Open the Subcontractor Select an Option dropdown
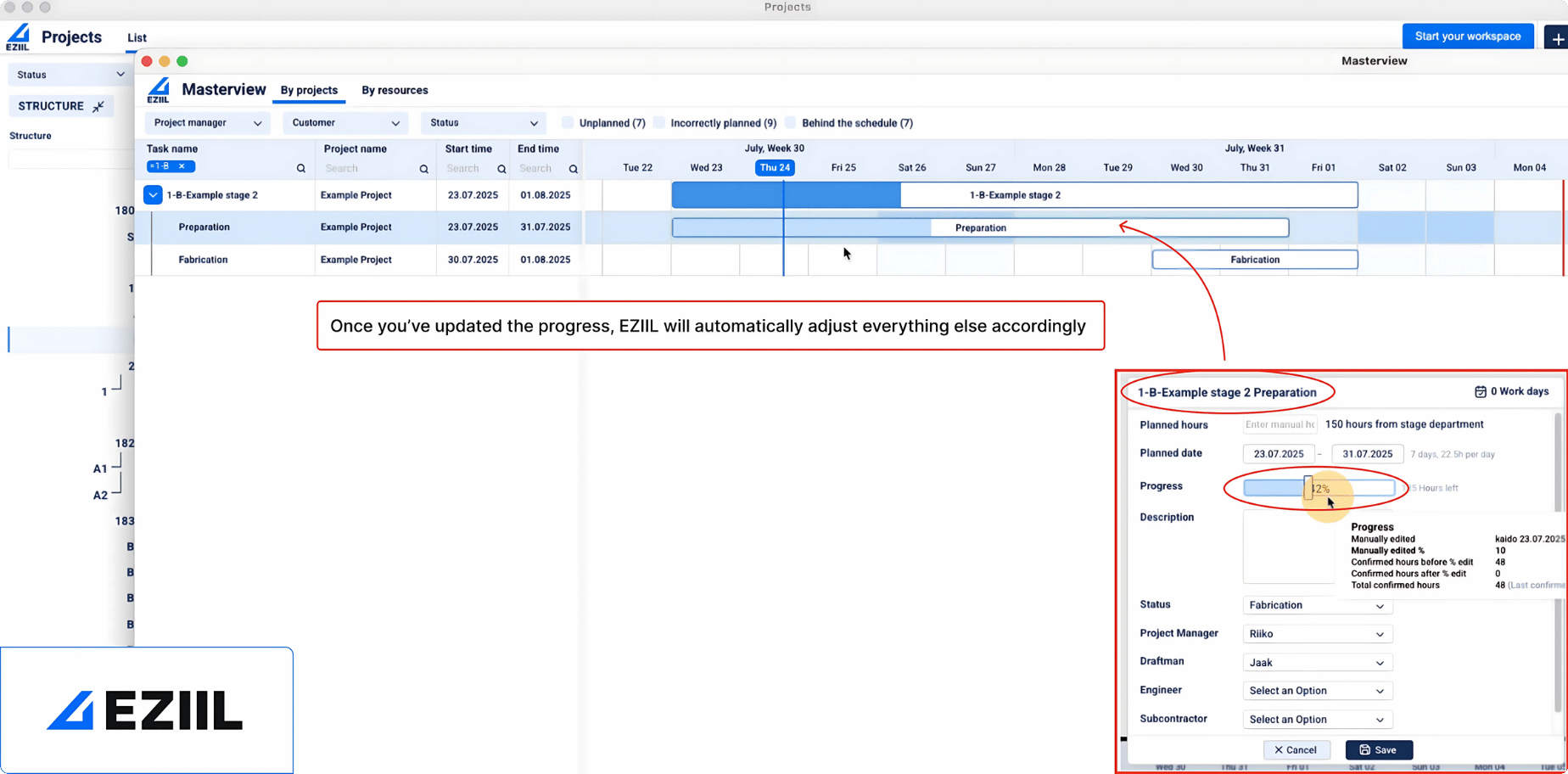The image size is (1568, 774). point(1317,720)
